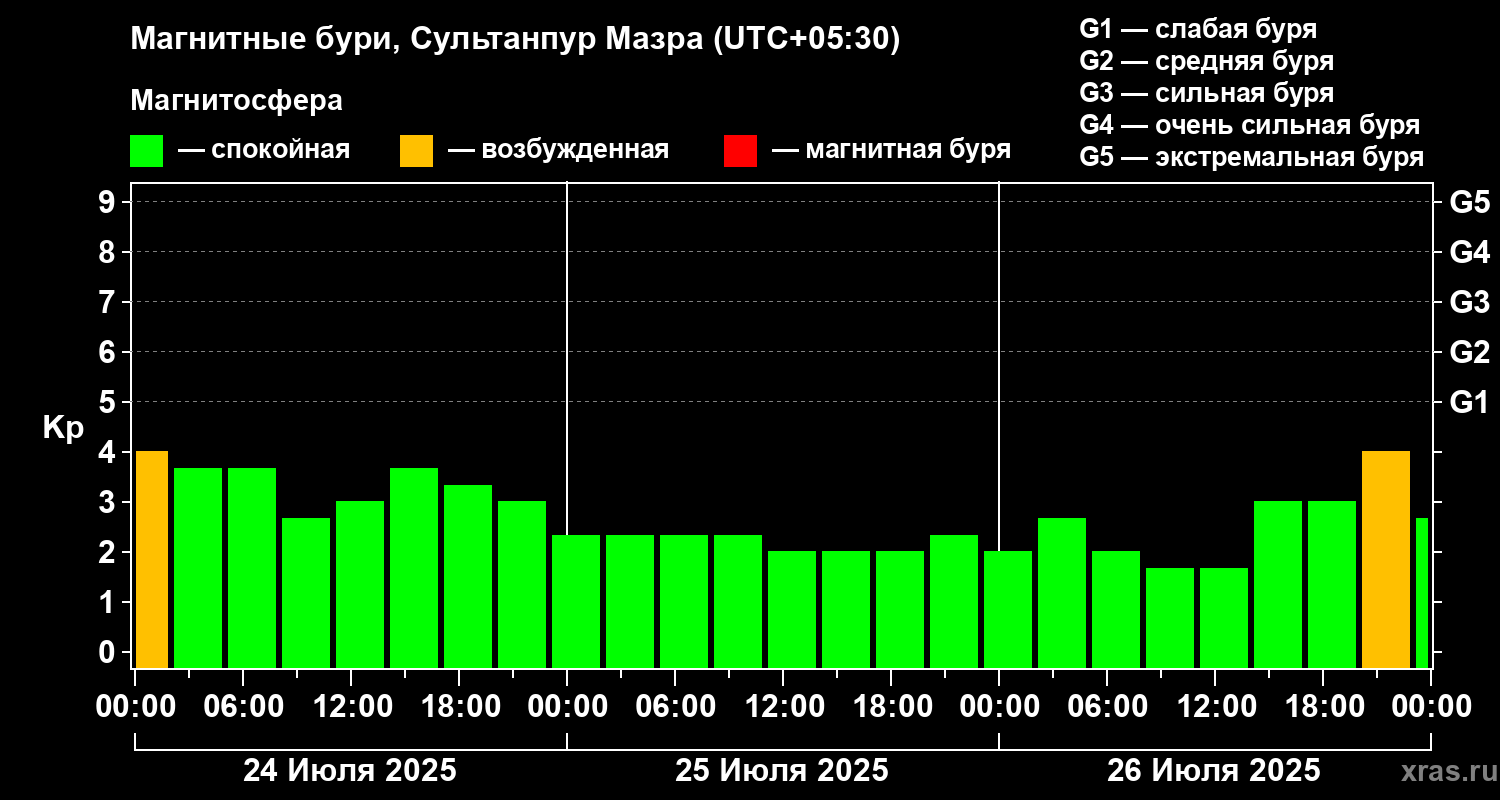The image size is (1500, 800).
Task: Click the green bar above 12:00 on 26 Июля
Action: click(1224, 618)
